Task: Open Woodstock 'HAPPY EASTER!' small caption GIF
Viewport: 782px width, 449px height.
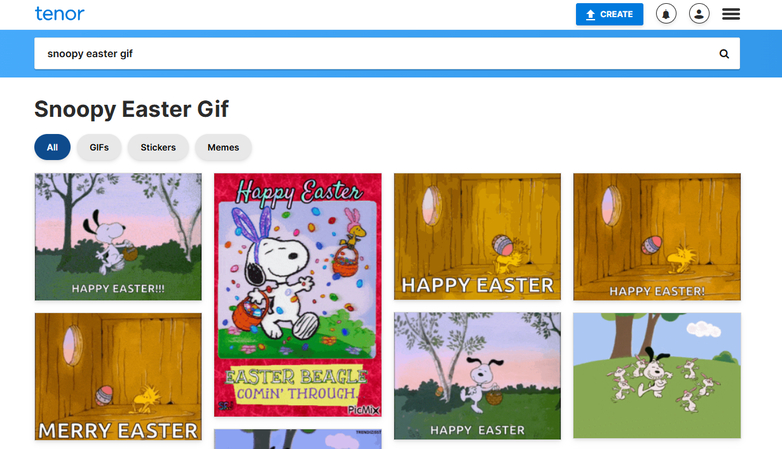Action: point(657,236)
